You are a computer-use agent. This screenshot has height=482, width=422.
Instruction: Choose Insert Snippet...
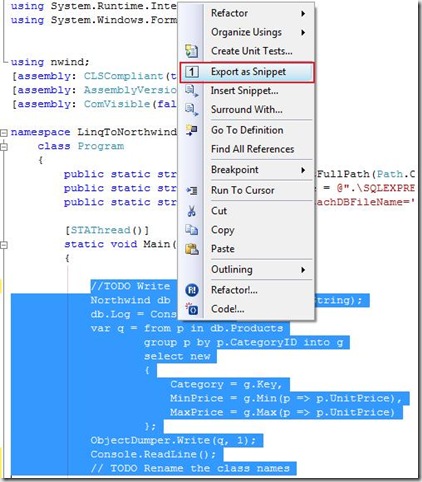click(246, 91)
